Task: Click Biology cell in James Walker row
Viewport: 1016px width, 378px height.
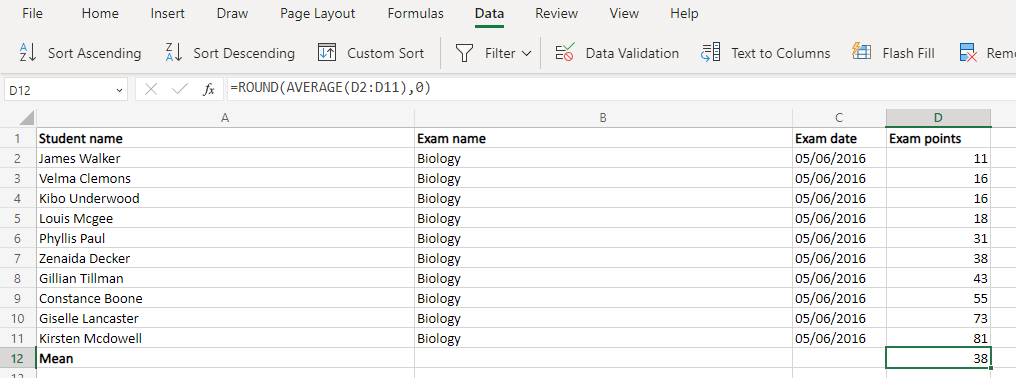Action: click(603, 158)
